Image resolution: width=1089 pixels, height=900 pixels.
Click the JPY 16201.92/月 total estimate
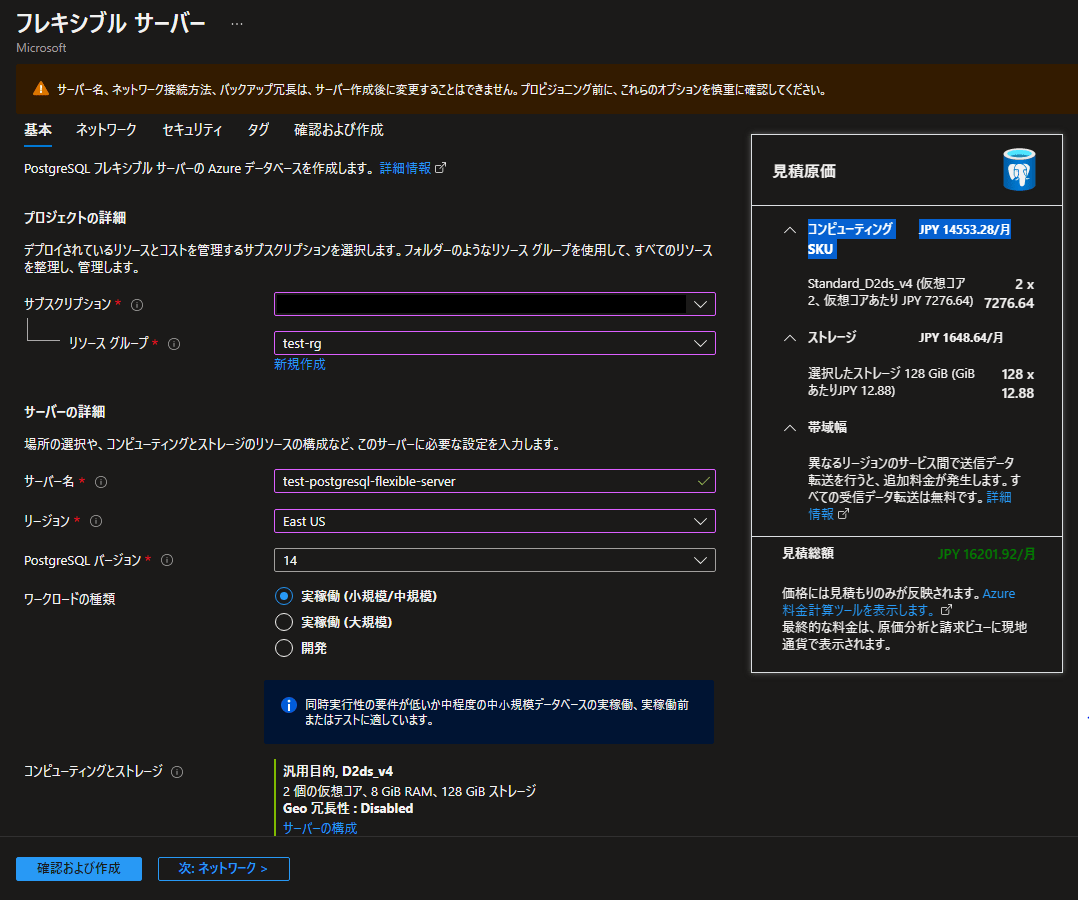click(986, 554)
